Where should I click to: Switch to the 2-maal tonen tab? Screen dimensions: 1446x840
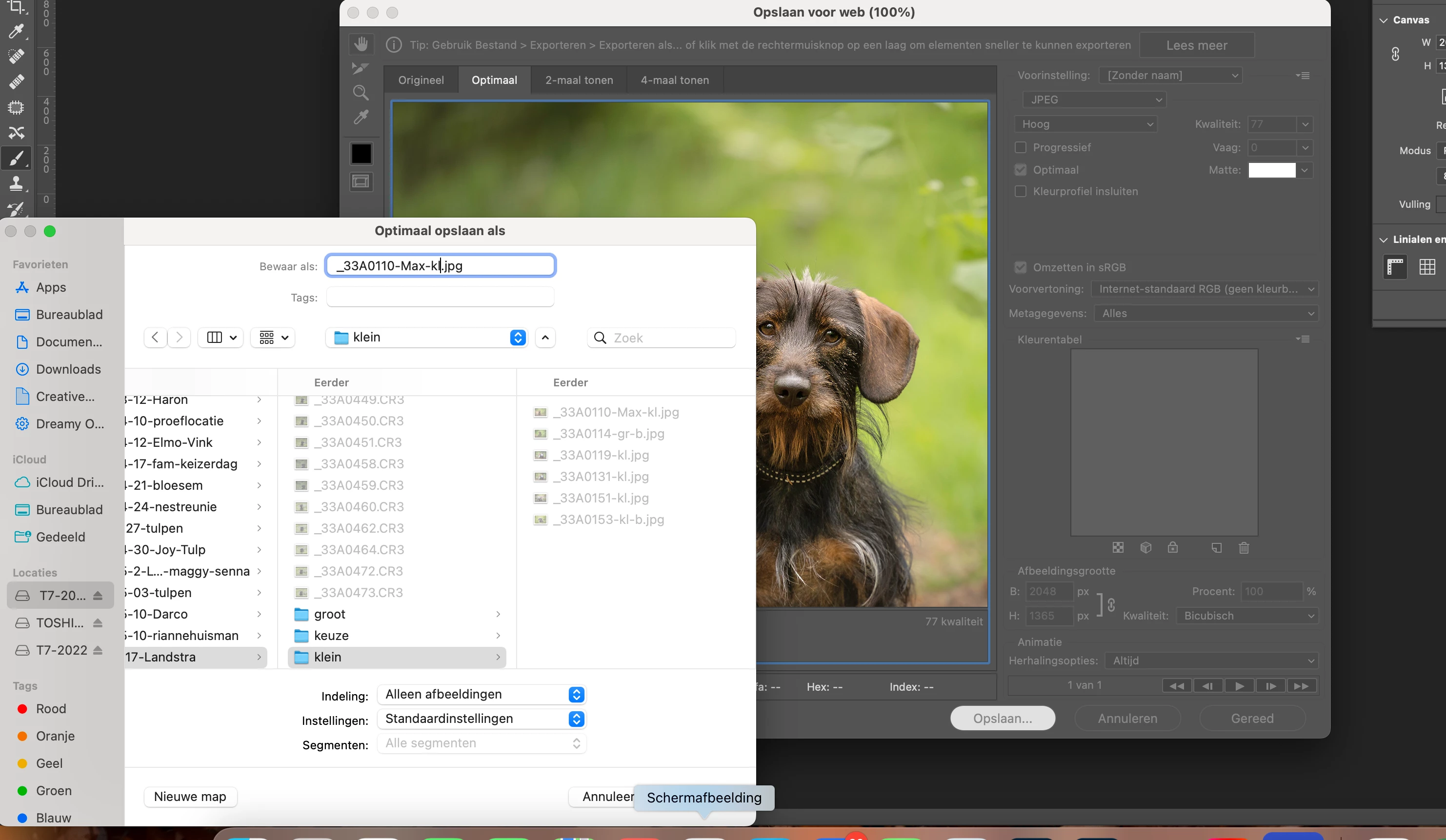pos(579,80)
